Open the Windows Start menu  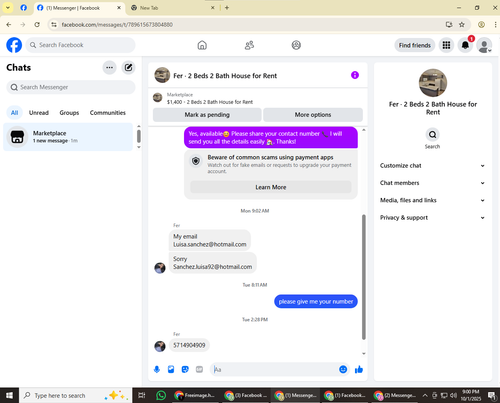point(9,395)
